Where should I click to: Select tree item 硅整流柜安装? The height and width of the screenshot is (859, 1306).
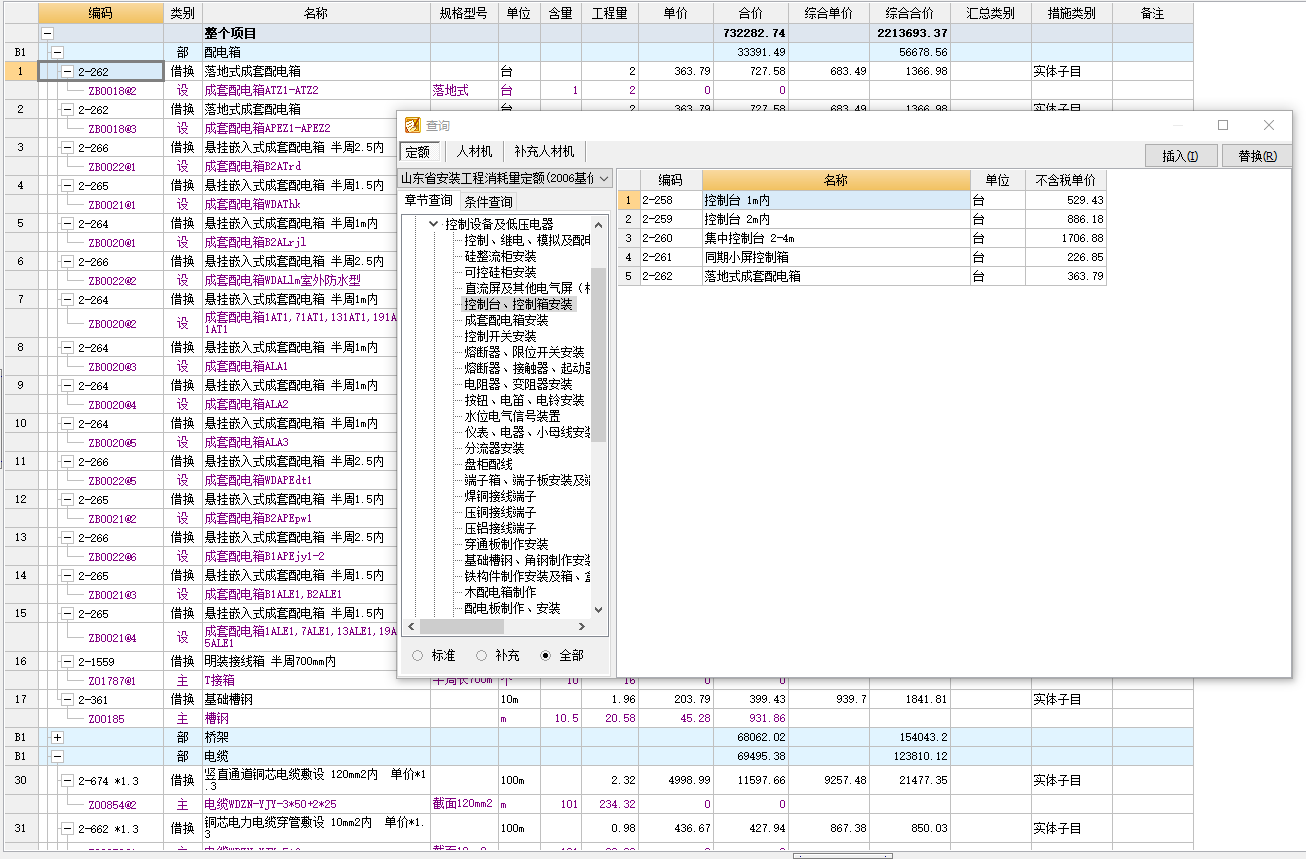500,256
